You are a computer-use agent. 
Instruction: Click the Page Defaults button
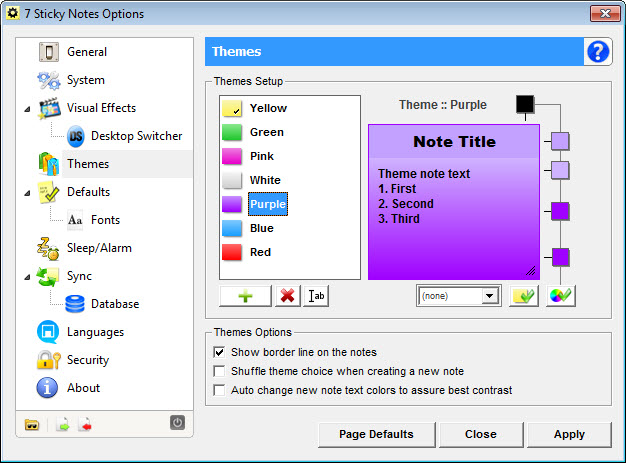tap(376, 434)
